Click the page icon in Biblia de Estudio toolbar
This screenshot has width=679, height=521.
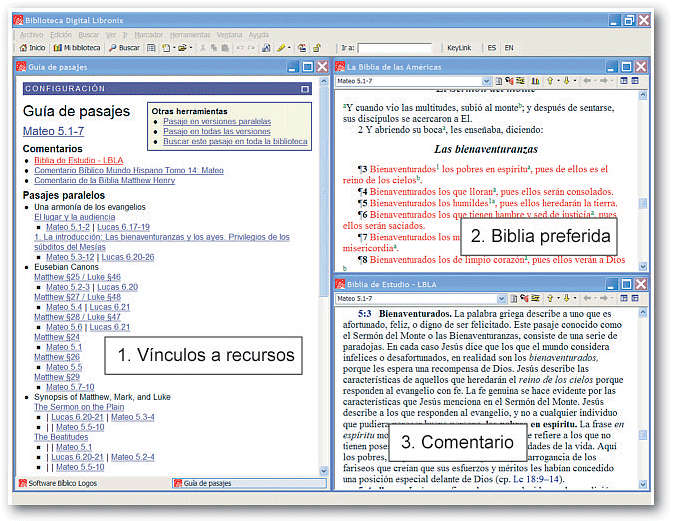pyautogui.click(x=514, y=298)
